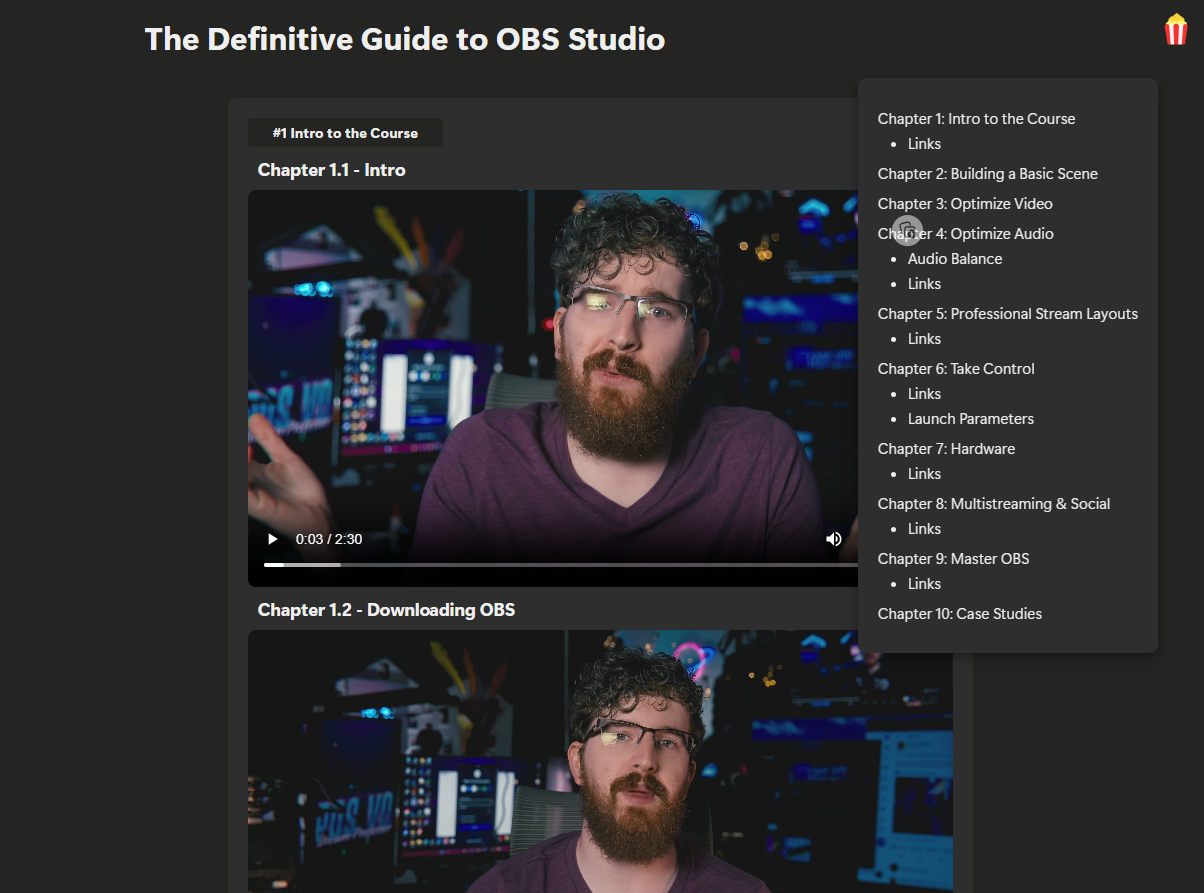Click the Chapter 1.2 - Downloading OBS heading
This screenshot has height=893, width=1204.
[x=386, y=610]
